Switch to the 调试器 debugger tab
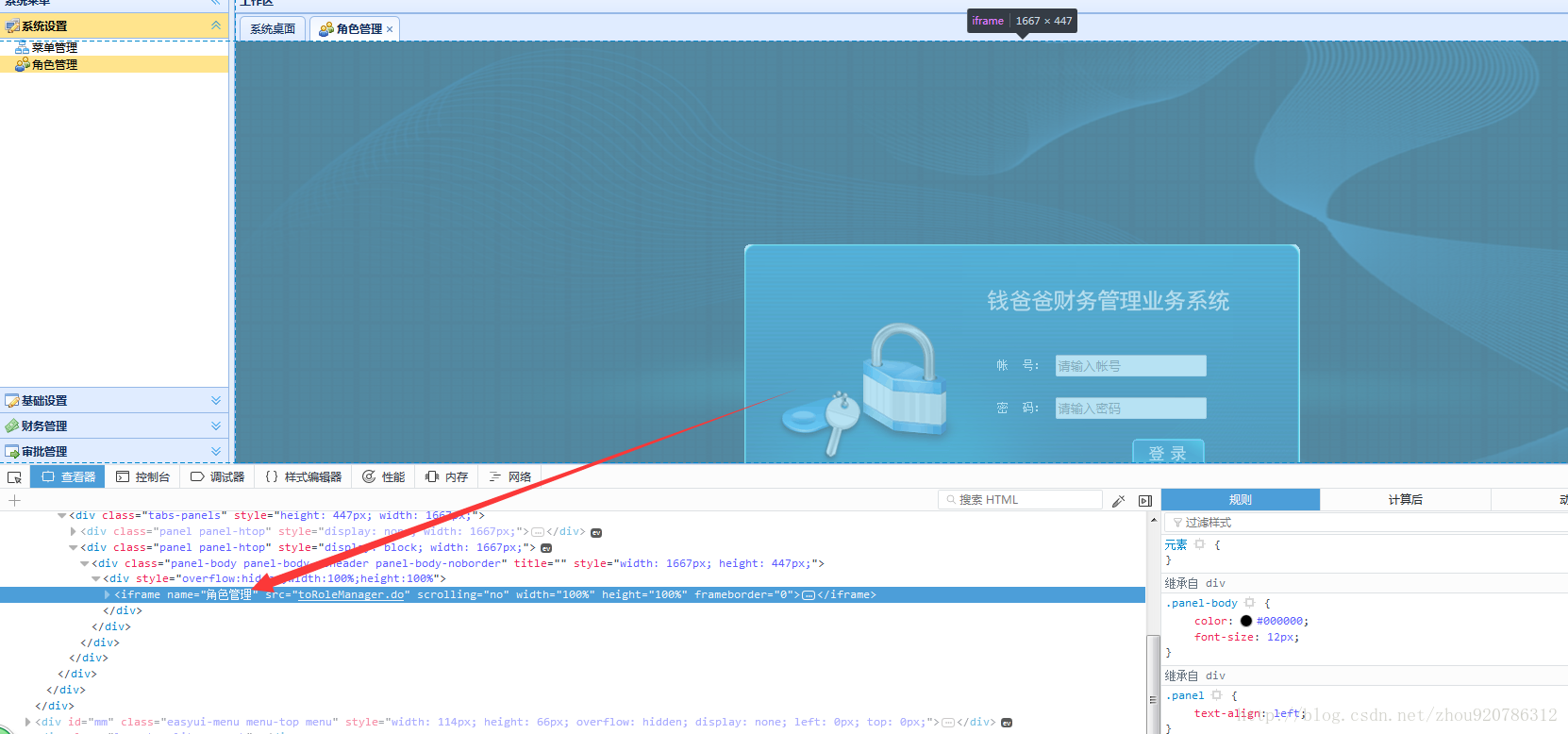The image size is (1568, 734). [x=217, y=477]
